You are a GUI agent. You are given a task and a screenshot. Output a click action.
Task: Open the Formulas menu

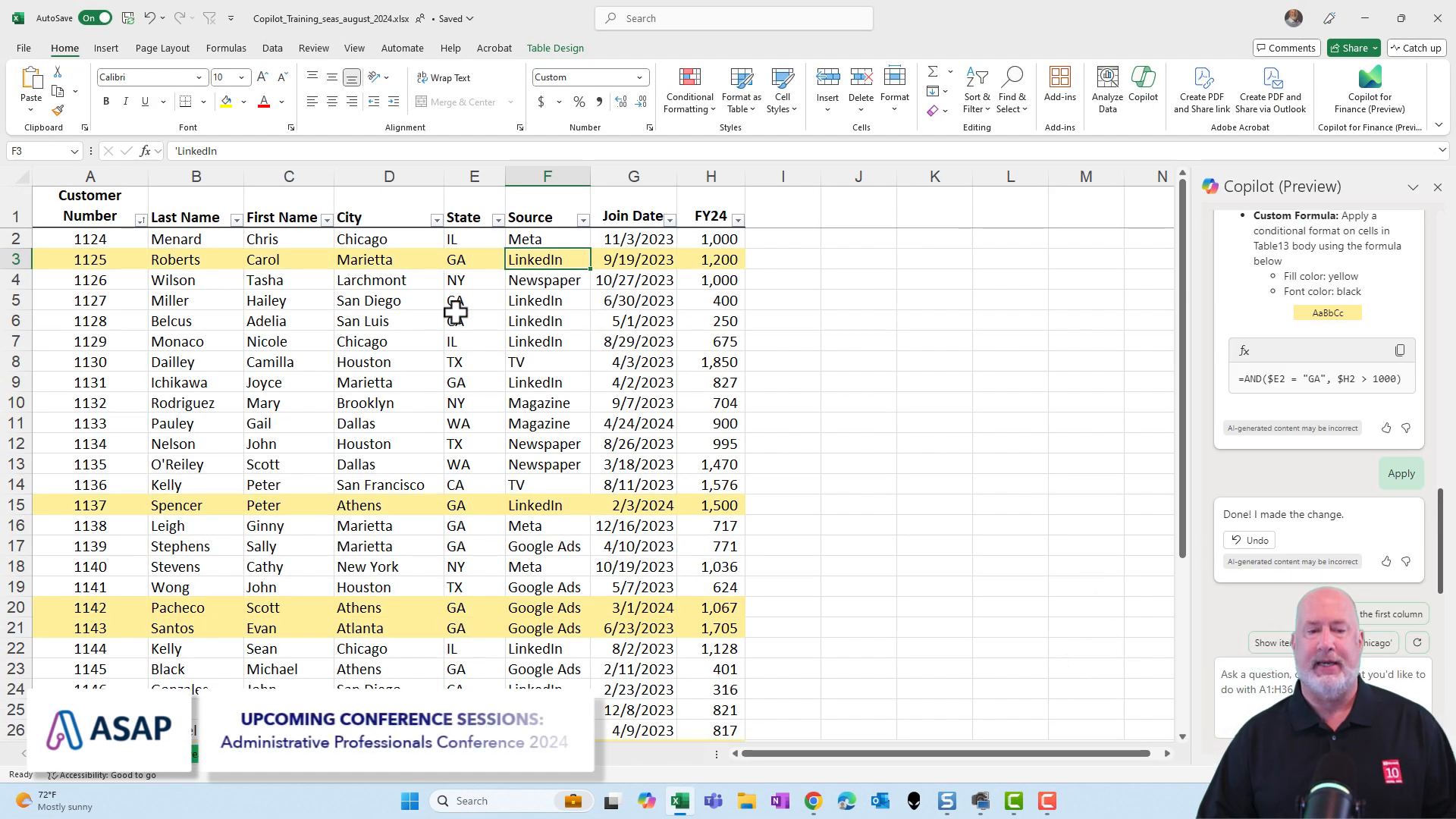tap(226, 48)
